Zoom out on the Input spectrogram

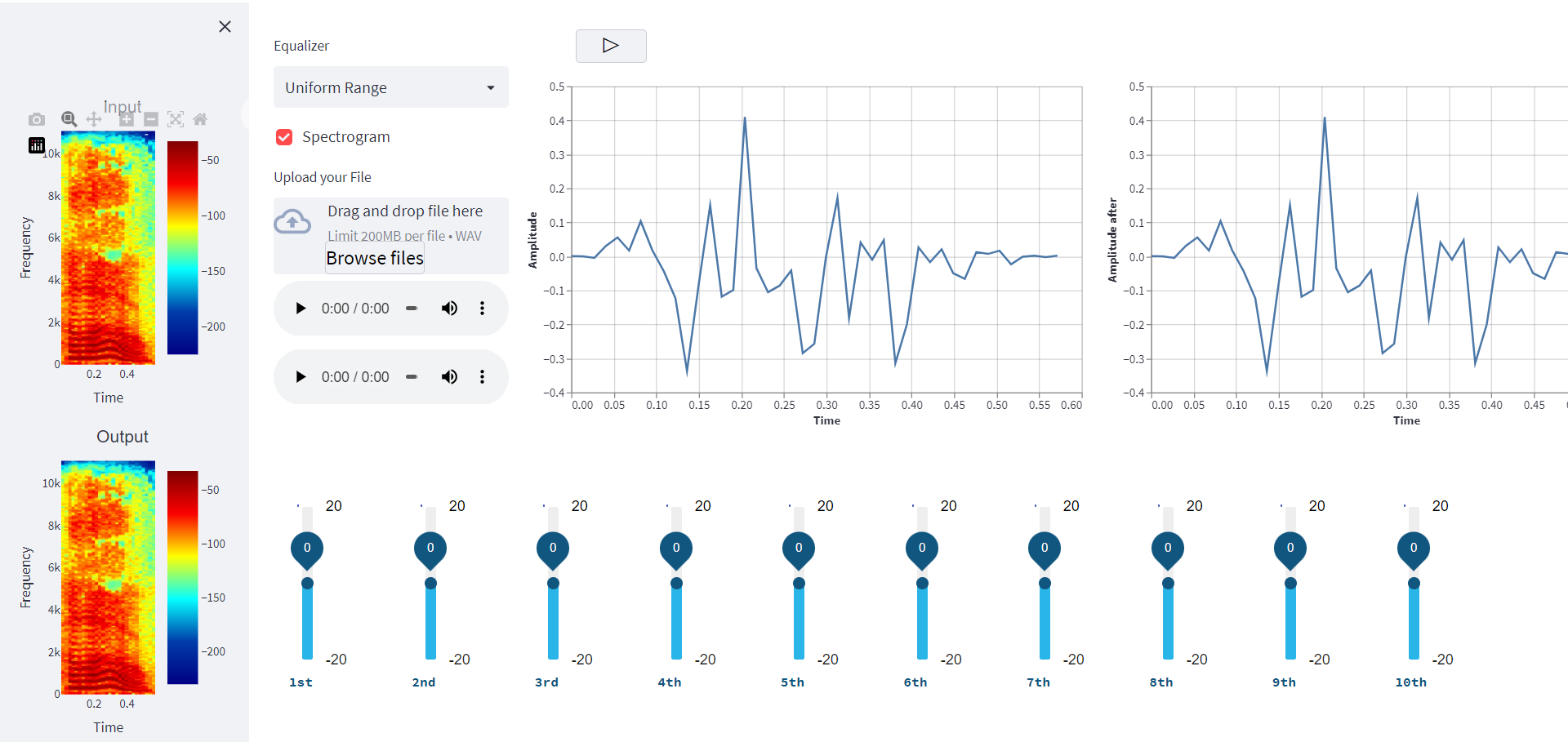coord(151,119)
